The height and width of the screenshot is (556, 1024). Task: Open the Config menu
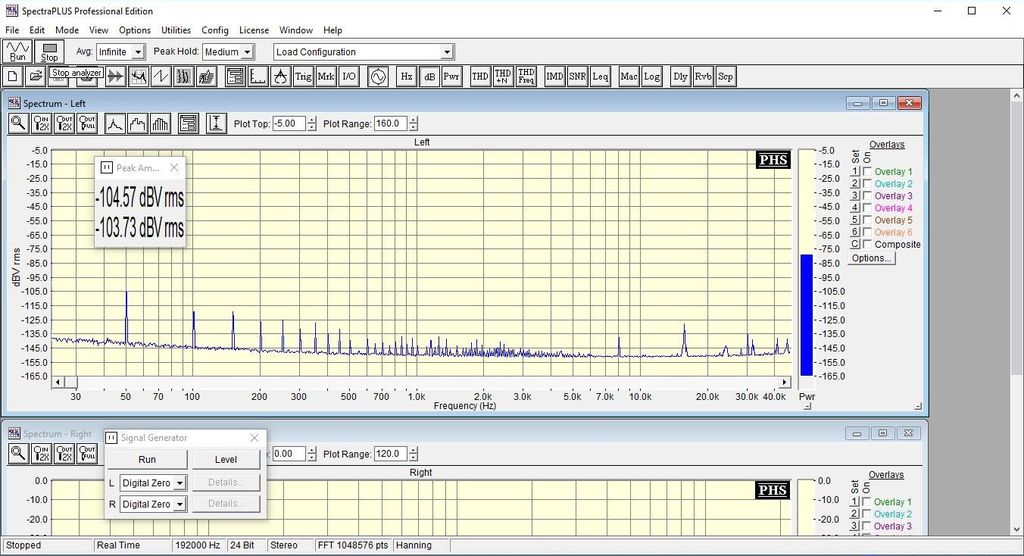[215, 31]
